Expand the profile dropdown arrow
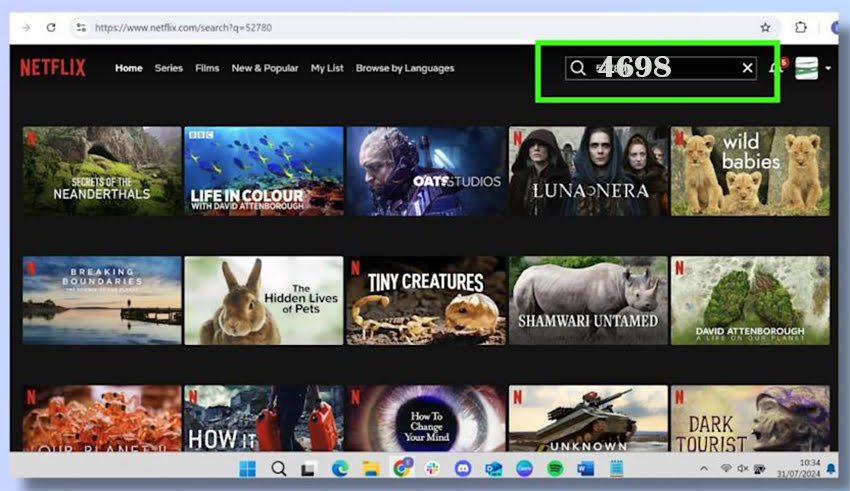This screenshot has width=850, height=491. 828,68
